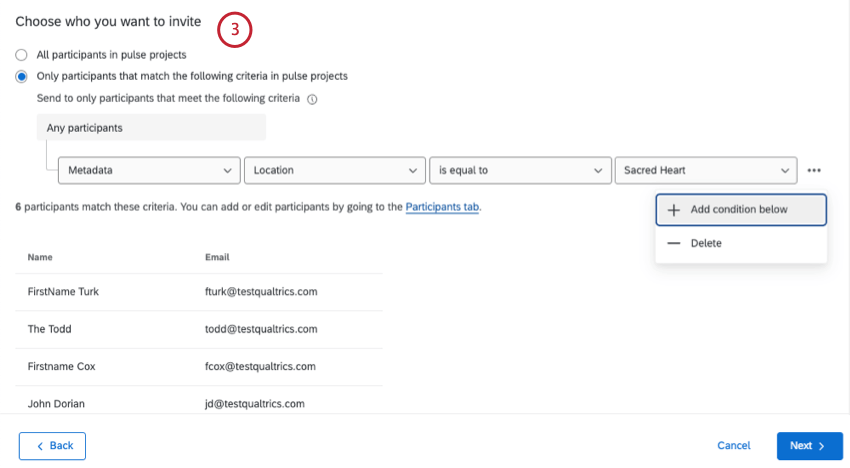Click the step 3 circled number marker
Image resolution: width=850 pixels, height=468 pixels.
234,30
